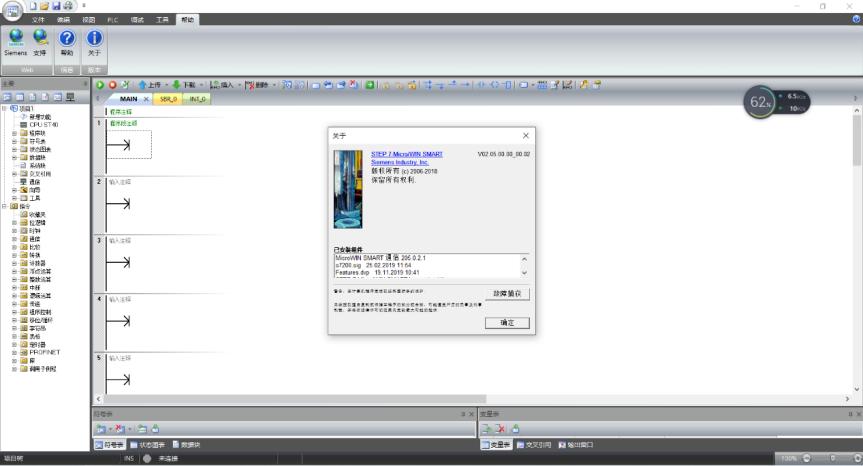863x466 pixels.
Task: Click the open folder icon in the quick access bar
Action: coord(45,6)
